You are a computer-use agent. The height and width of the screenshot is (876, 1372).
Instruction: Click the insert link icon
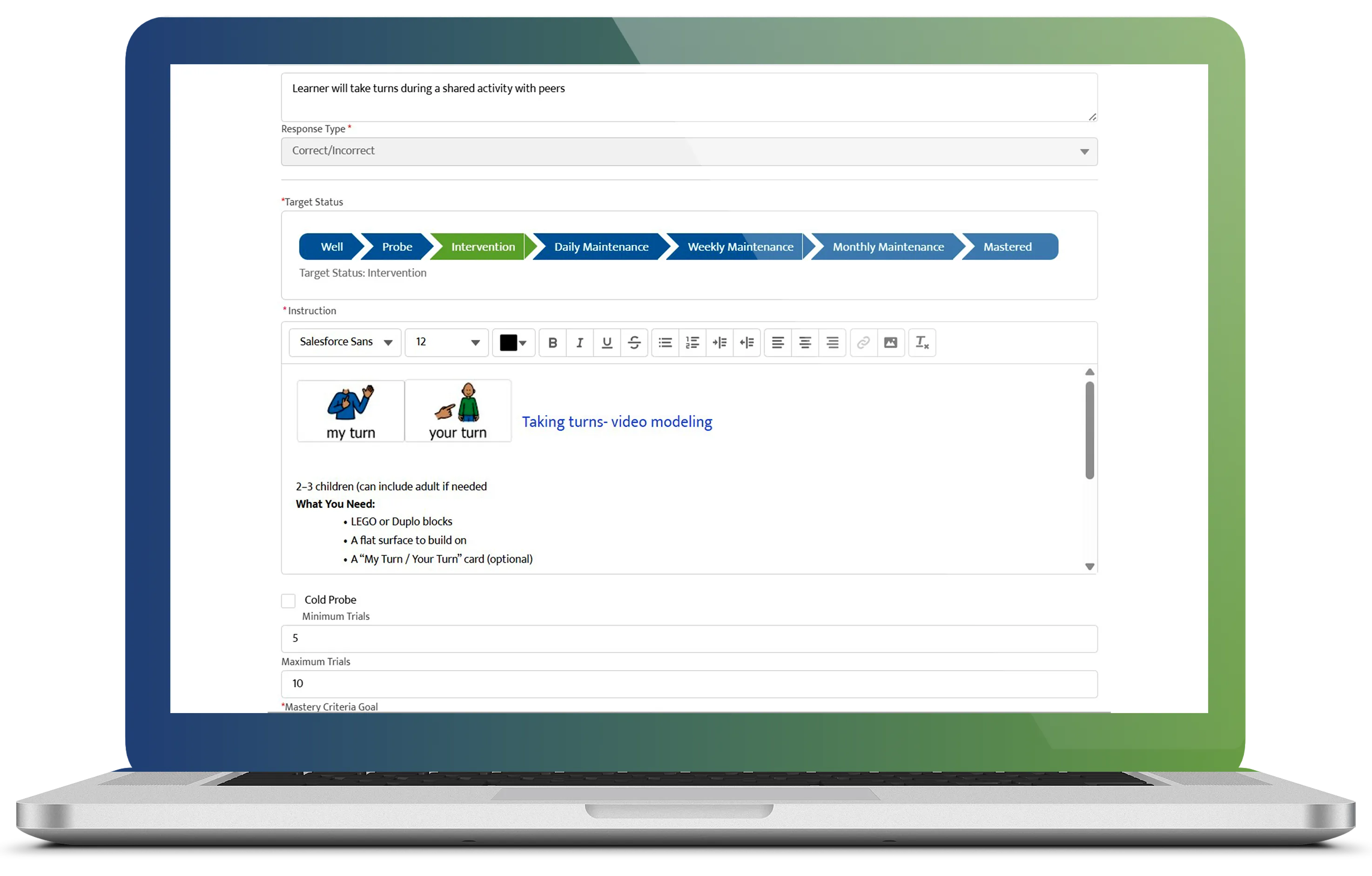coord(863,343)
